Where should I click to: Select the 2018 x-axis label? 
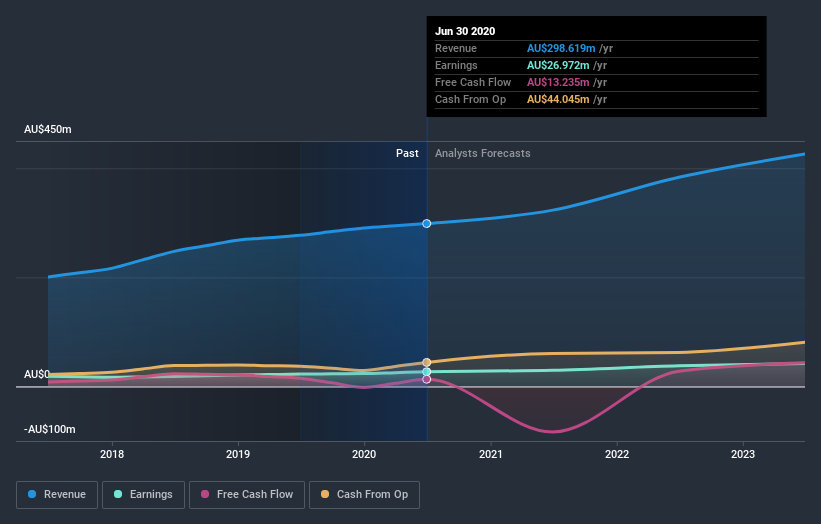coord(112,454)
